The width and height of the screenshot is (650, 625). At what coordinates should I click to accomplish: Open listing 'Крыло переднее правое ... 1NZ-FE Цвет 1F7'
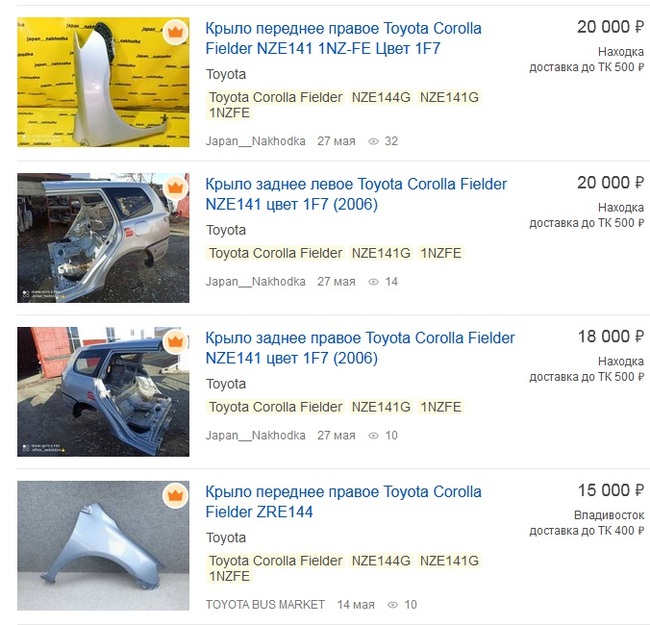tap(343, 38)
